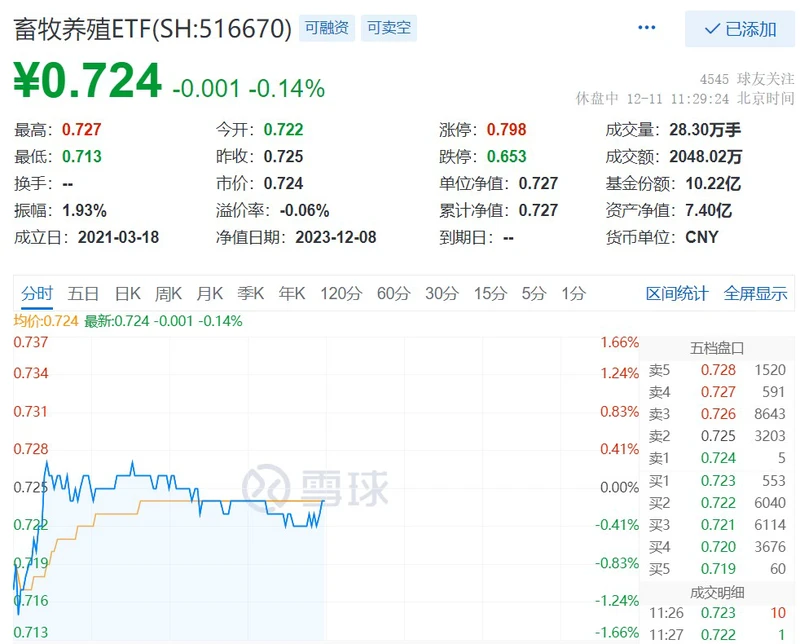The image size is (800, 644).
Task: Click the 1.66% percentage axis label
Action: [619, 342]
